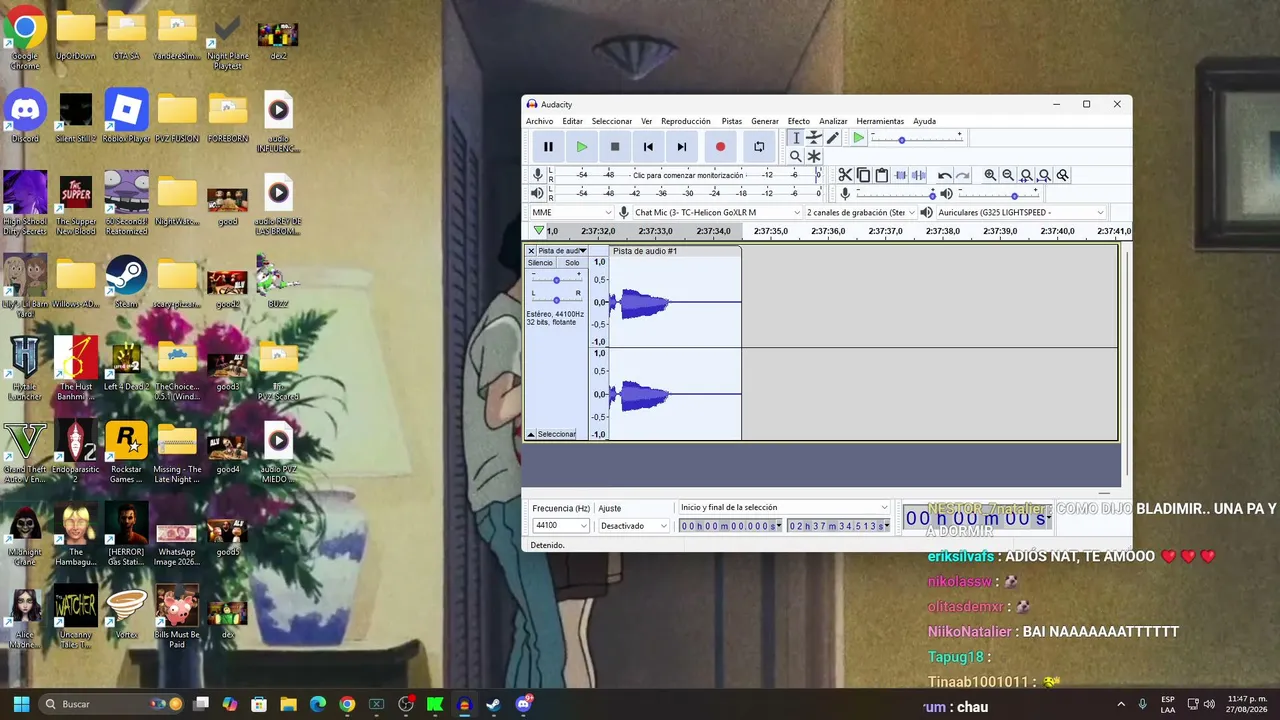This screenshot has width=1280, height=720.
Task: Select the Envelope tool
Action: coord(814,138)
